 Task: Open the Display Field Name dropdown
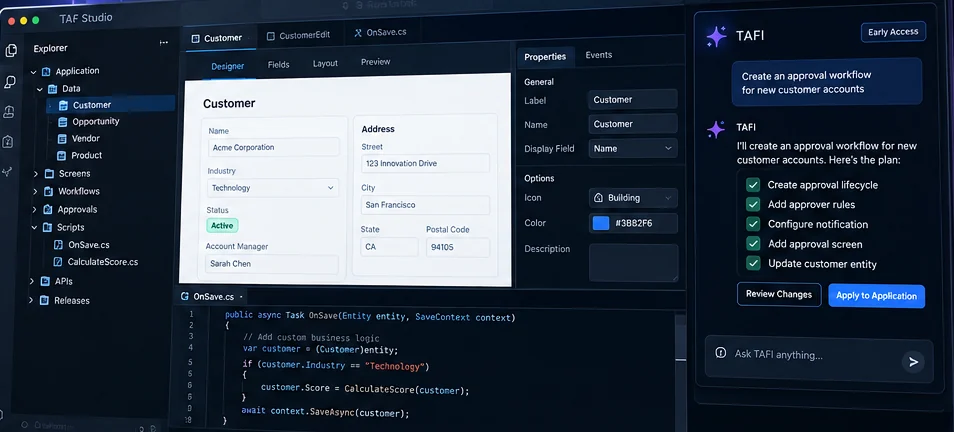pyautogui.click(x=633, y=148)
